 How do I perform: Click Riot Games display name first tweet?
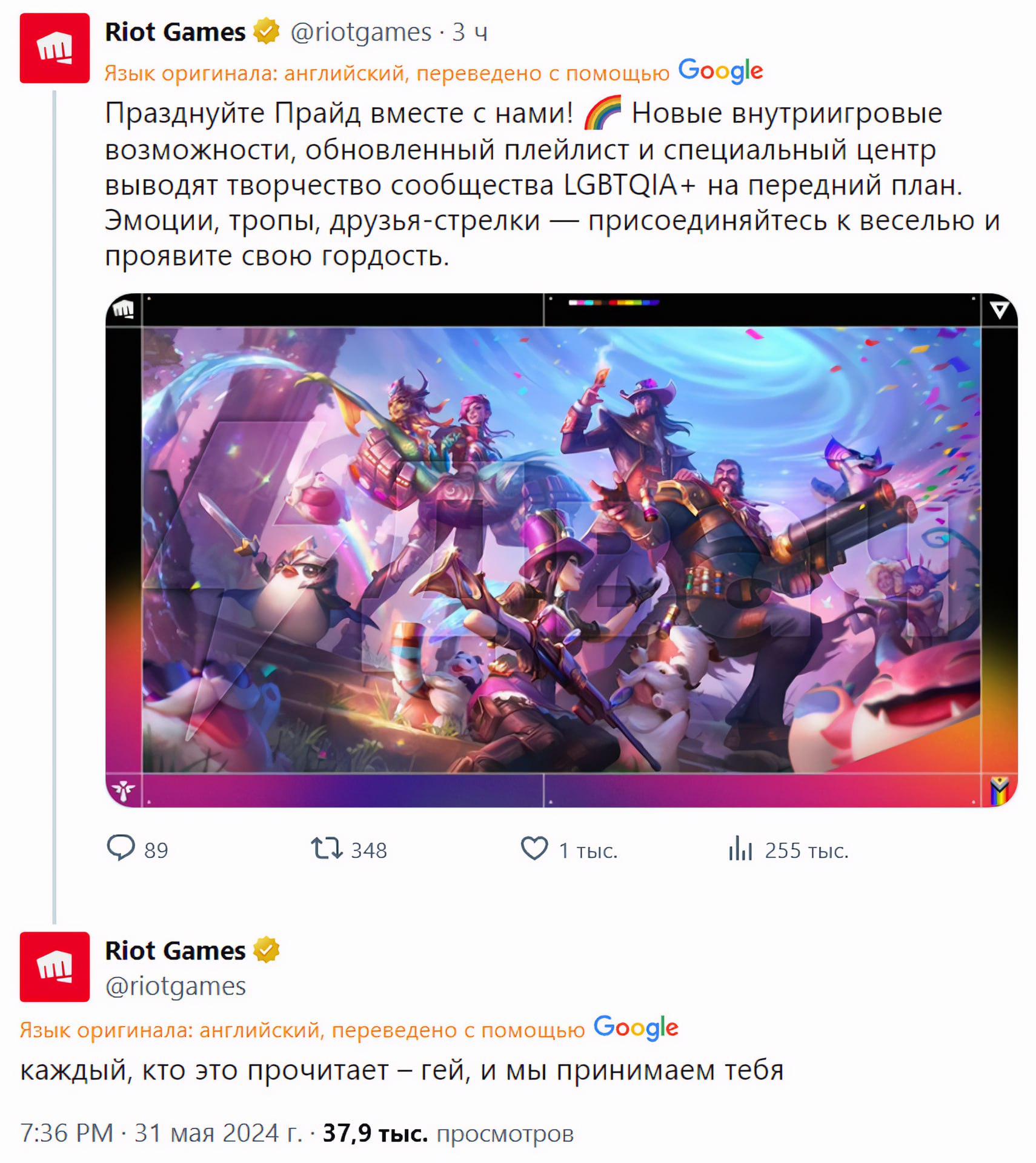click(175, 32)
